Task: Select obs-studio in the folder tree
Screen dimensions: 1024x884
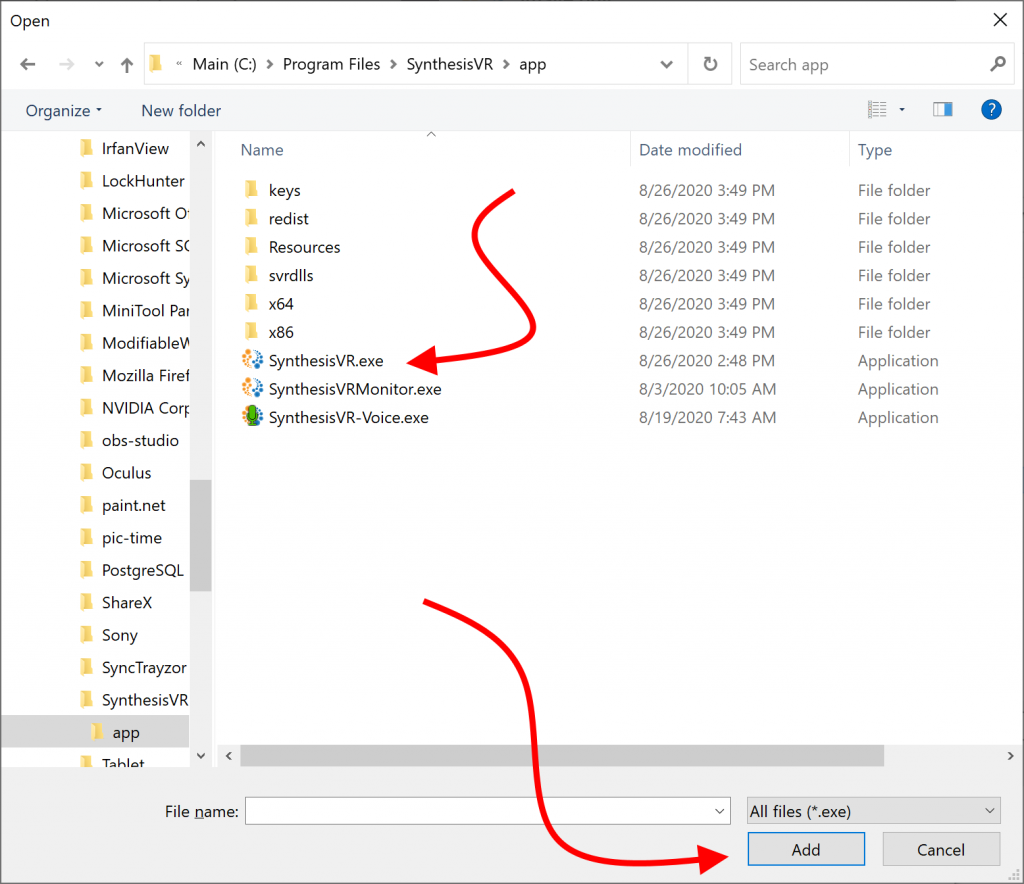Action: (x=140, y=441)
